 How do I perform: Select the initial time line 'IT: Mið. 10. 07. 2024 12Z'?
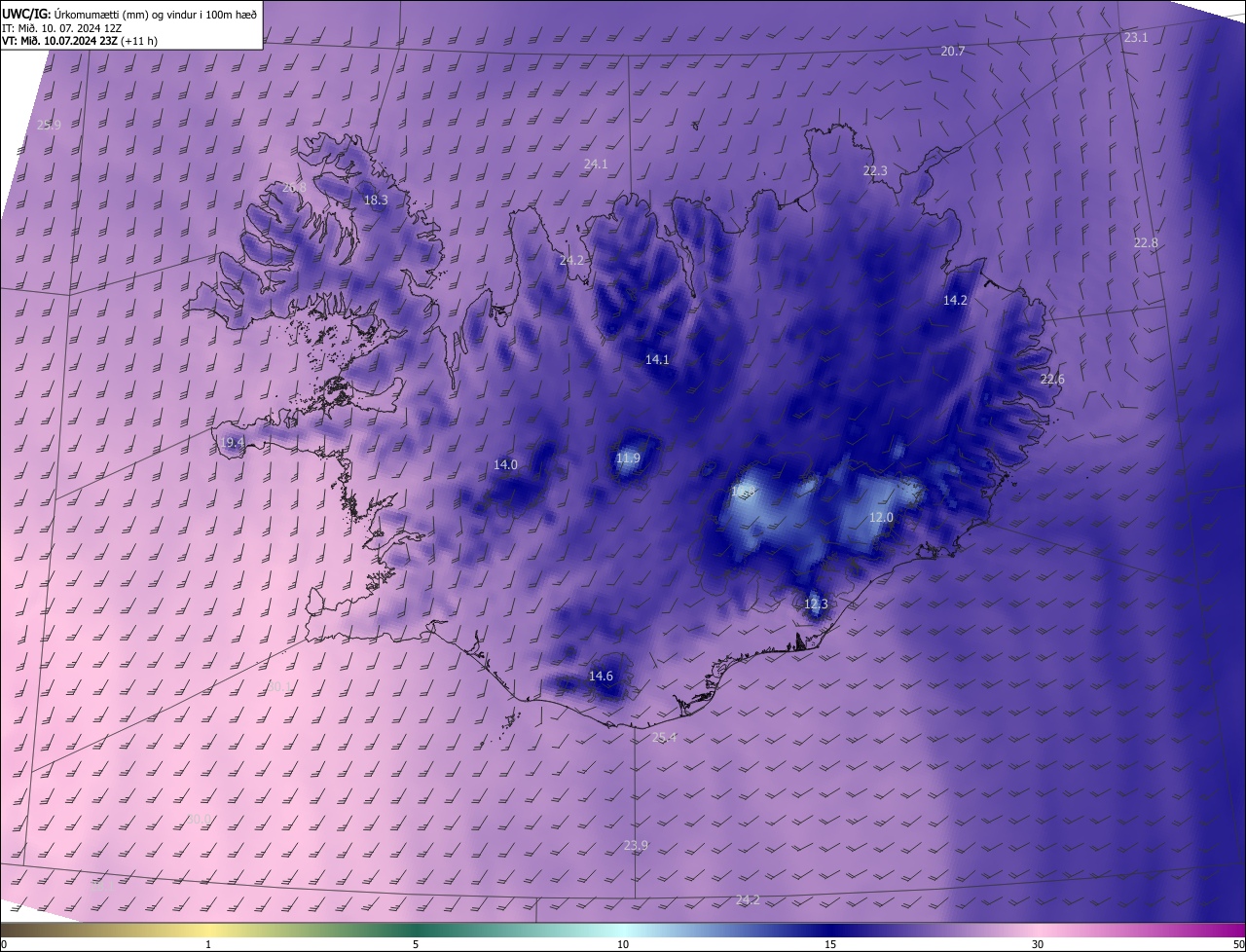61,27
